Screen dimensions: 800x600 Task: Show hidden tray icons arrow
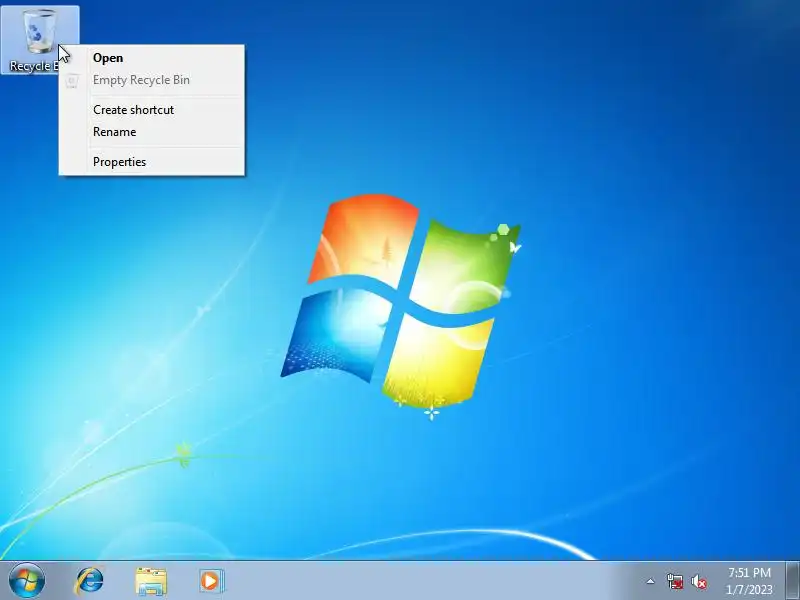651,581
